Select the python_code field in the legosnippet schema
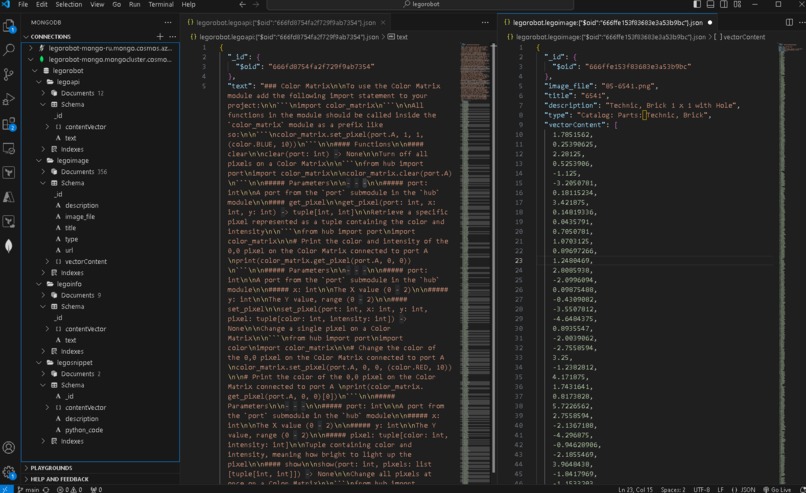 click(x=84, y=430)
